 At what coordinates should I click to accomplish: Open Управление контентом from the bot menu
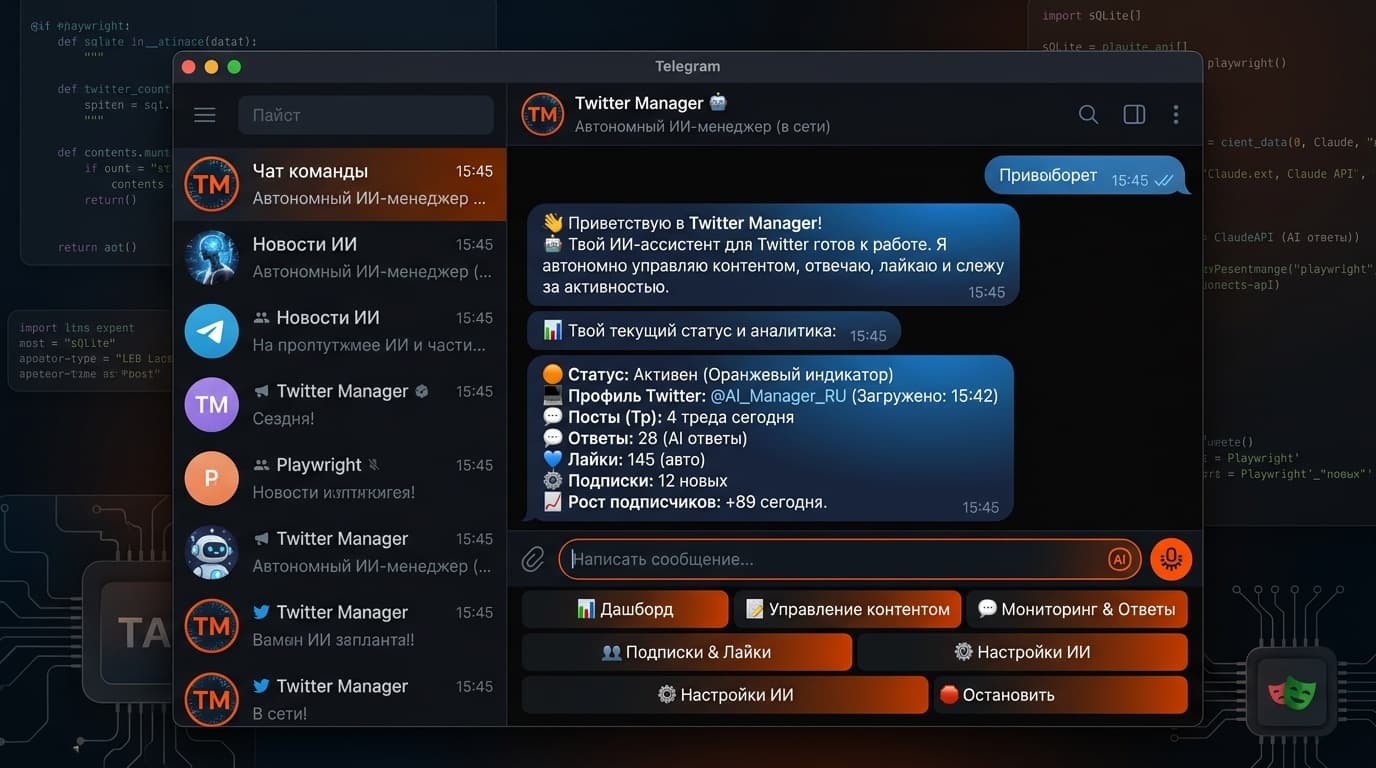pos(847,608)
